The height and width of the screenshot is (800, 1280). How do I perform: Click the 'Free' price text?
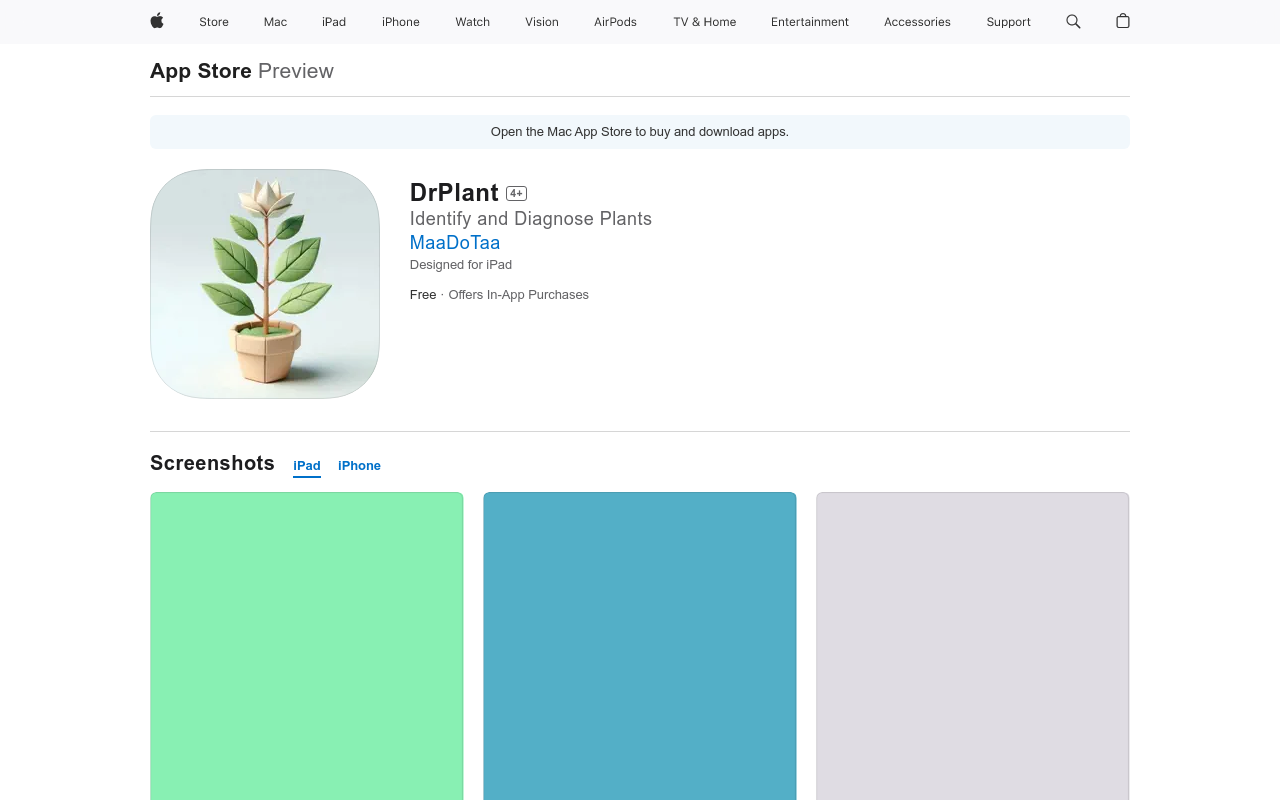tap(423, 295)
